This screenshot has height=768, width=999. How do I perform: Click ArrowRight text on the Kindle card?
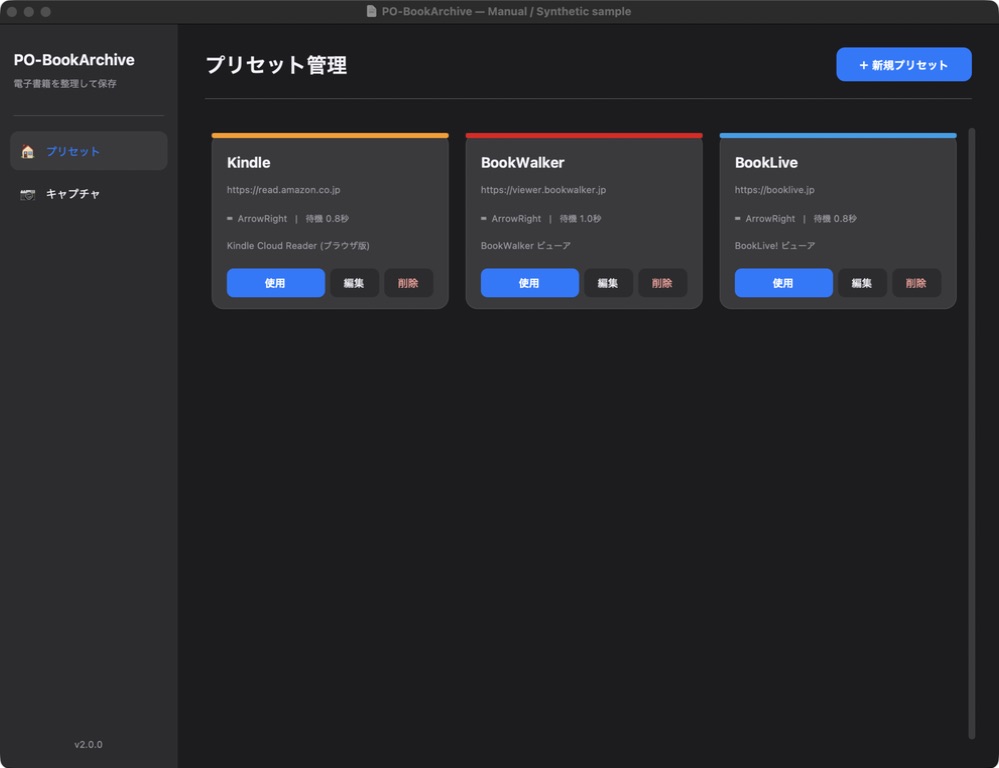[x=262, y=219]
